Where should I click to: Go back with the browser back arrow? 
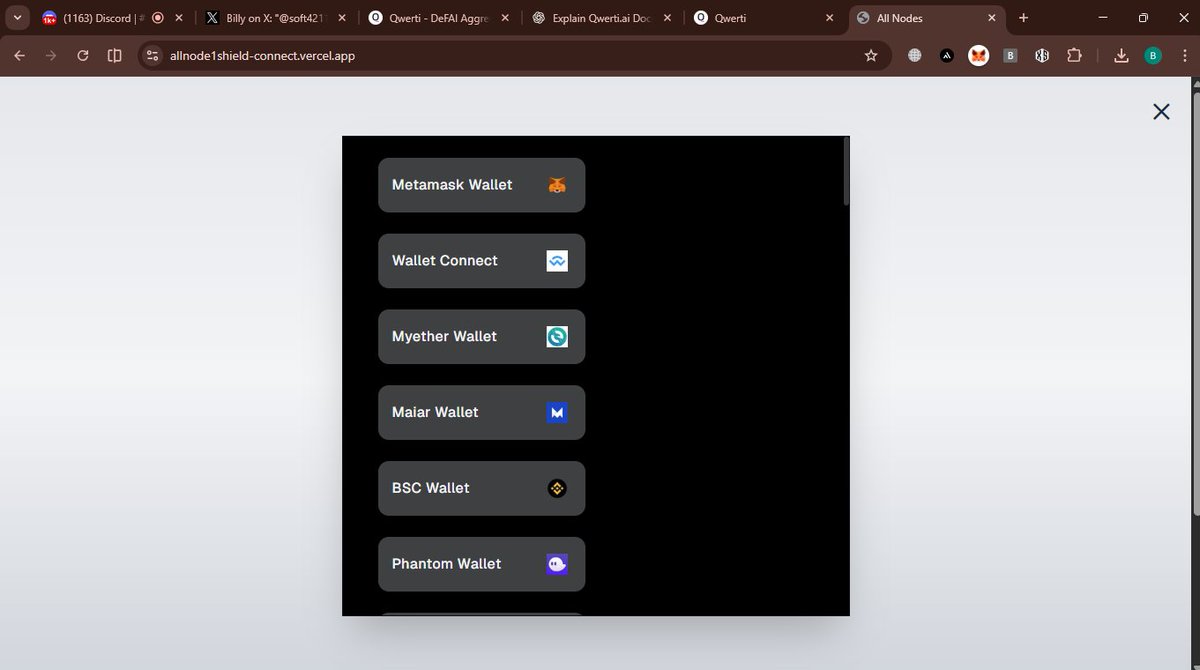[x=19, y=56]
